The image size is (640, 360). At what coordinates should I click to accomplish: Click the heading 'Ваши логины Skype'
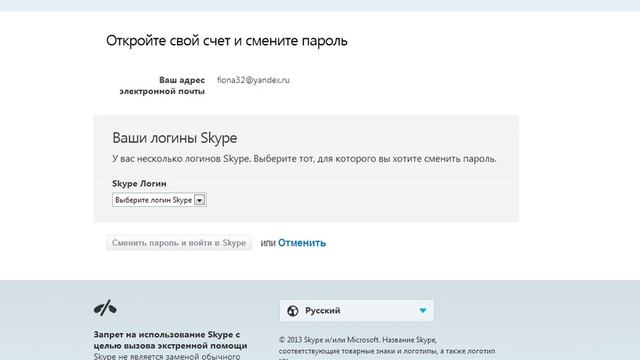[x=175, y=138]
